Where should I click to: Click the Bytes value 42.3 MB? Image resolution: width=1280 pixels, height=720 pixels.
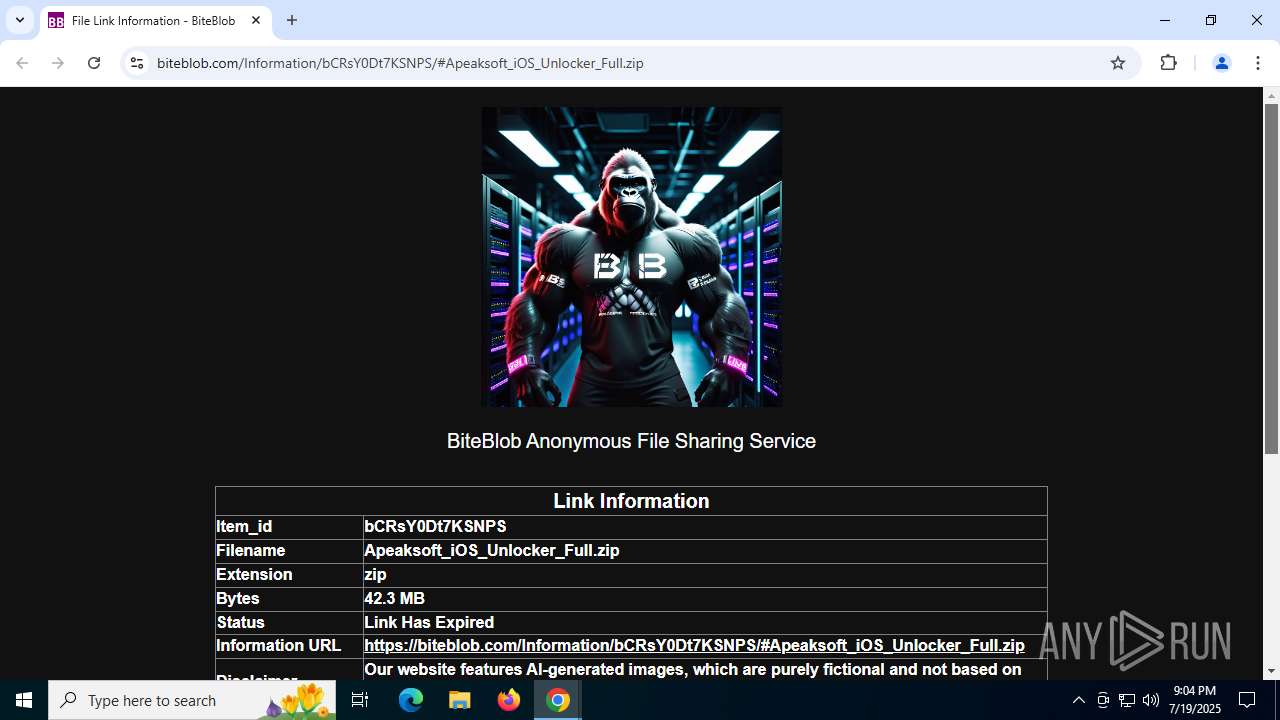(x=394, y=599)
